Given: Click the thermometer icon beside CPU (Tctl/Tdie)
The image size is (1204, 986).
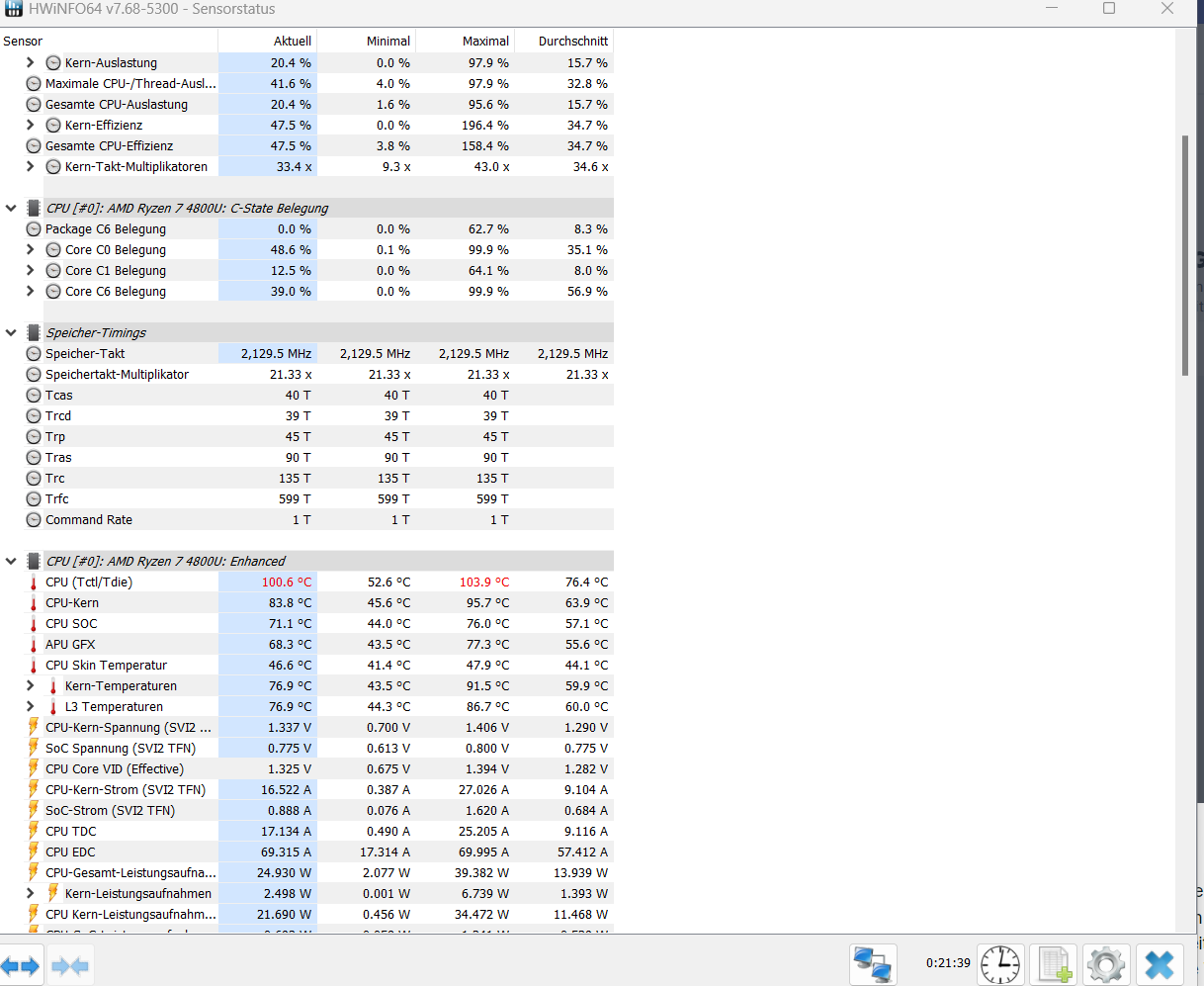Looking at the screenshot, I should [33, 582].
